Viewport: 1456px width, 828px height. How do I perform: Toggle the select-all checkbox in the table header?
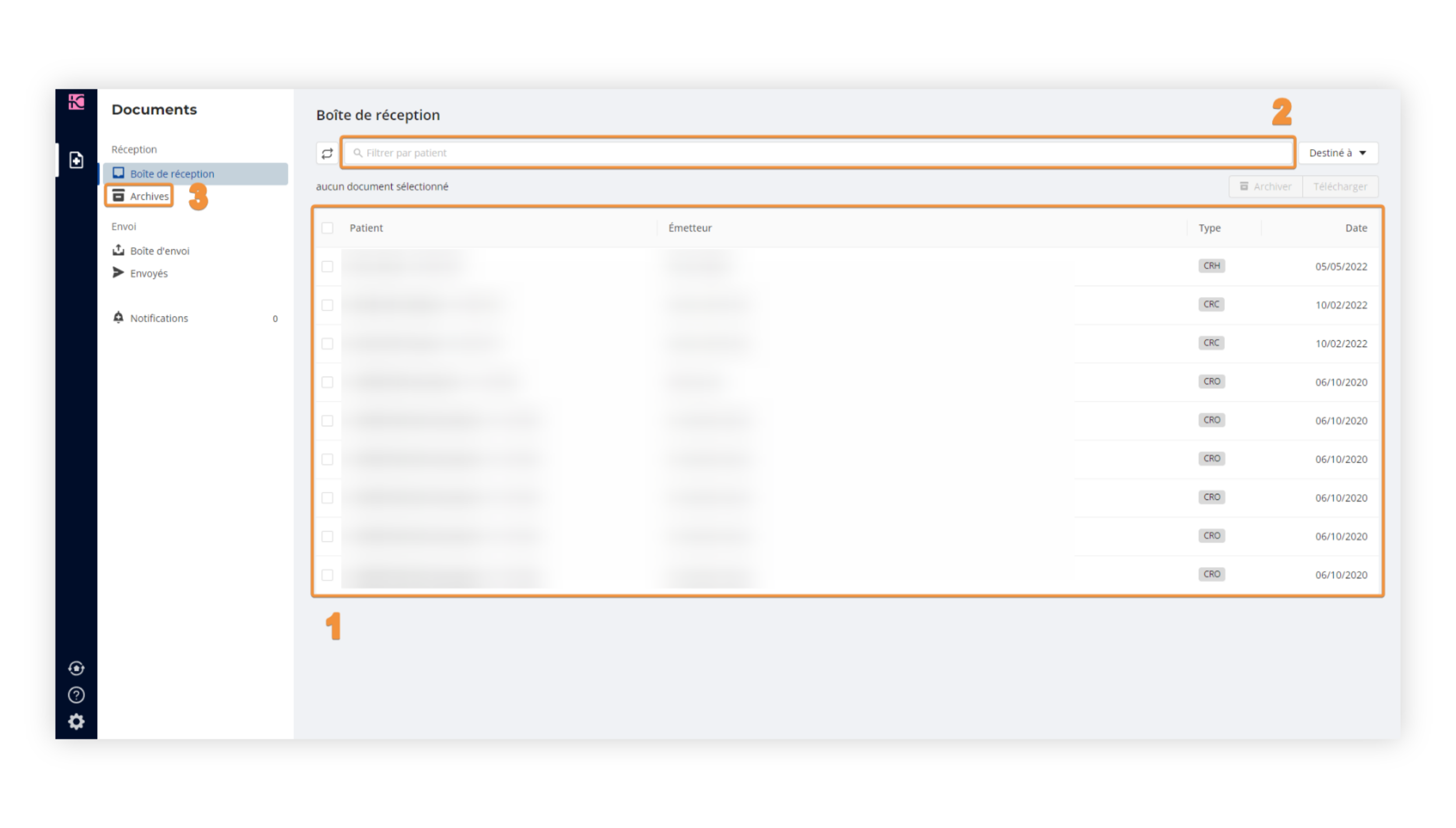point(328,228)
